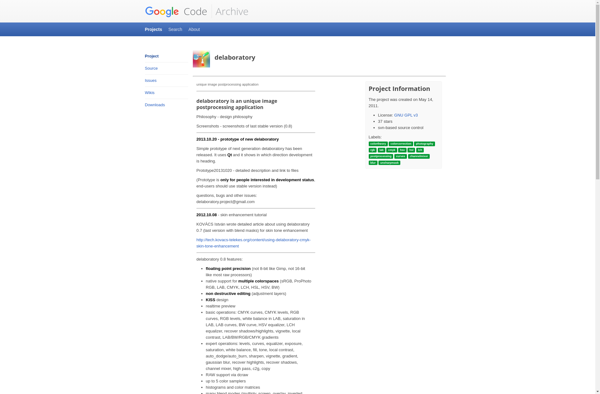
Task: Click the 'realtime preview' bullet
Action: (x=220, y=306)
